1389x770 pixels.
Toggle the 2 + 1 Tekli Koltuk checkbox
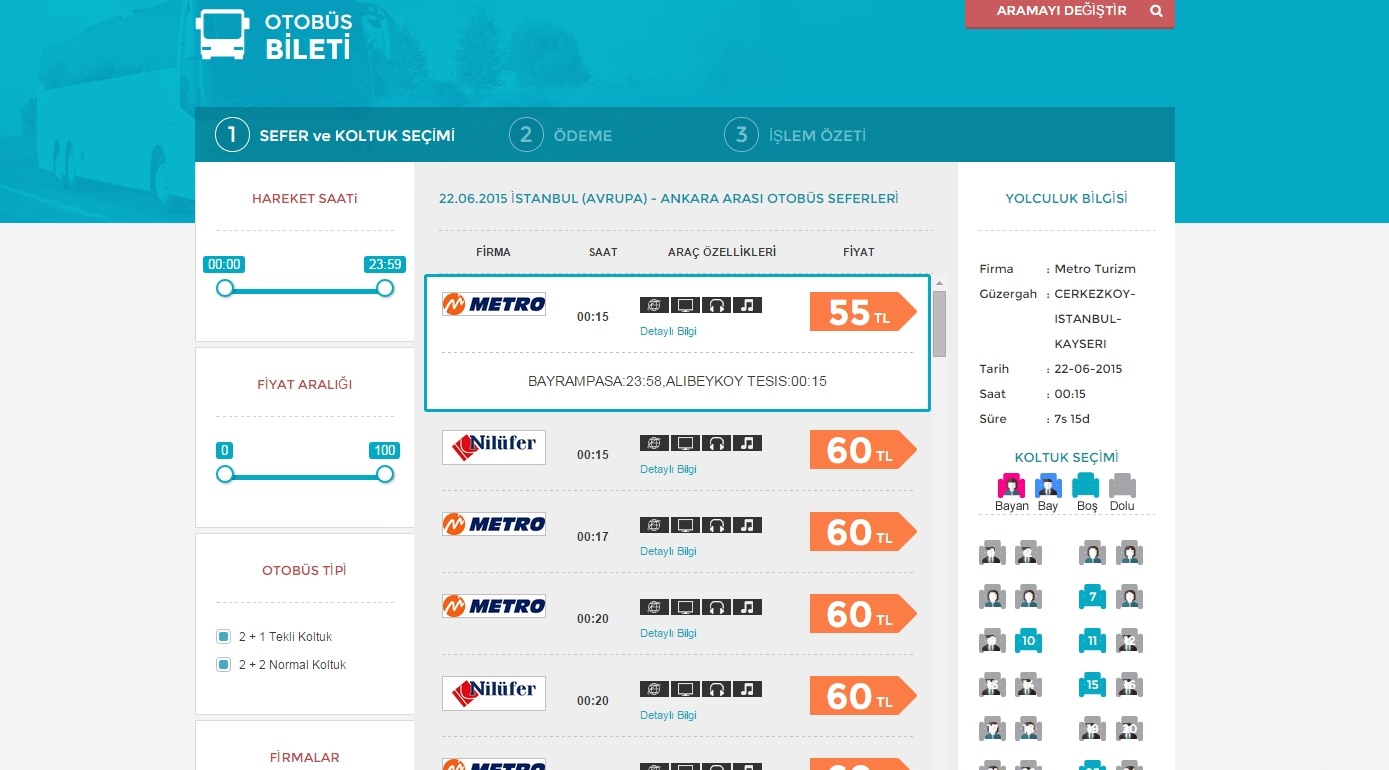coord(224,637)
